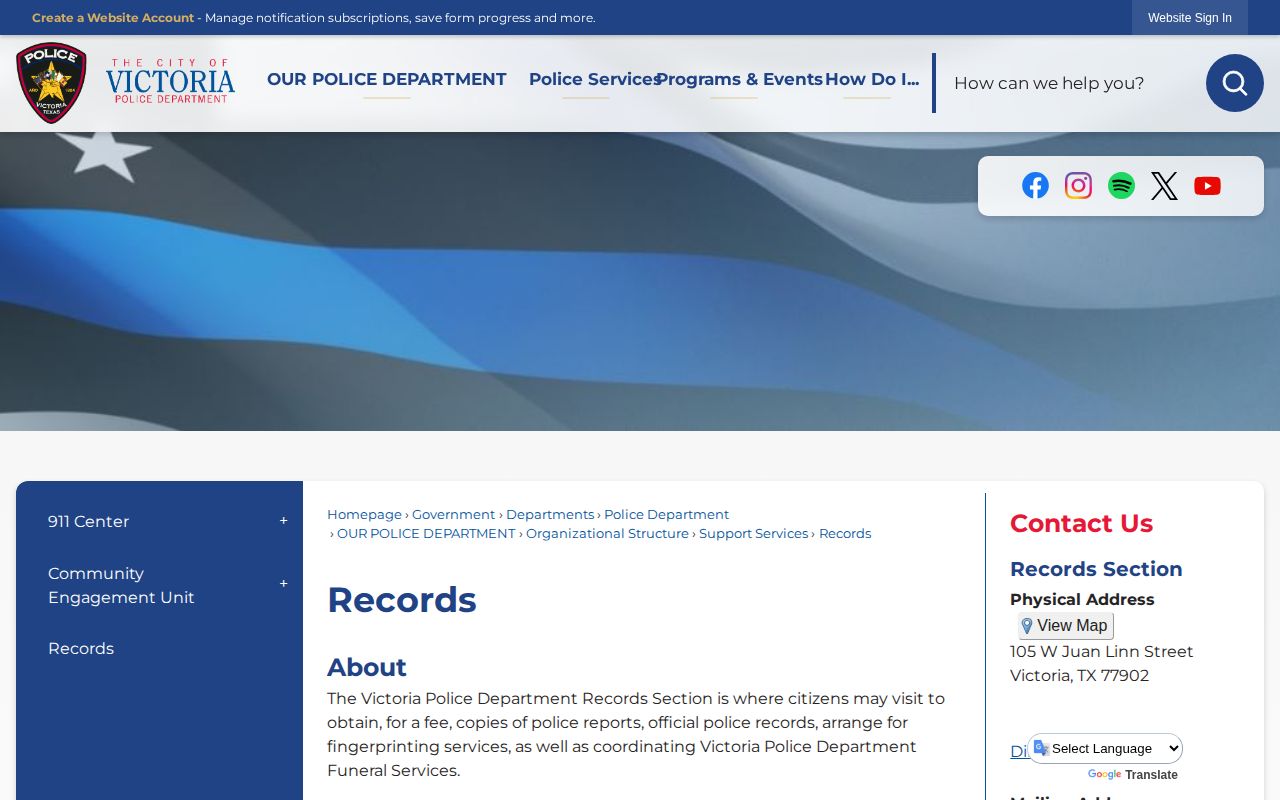Open the Programs & Events menu

click(739, 79)
